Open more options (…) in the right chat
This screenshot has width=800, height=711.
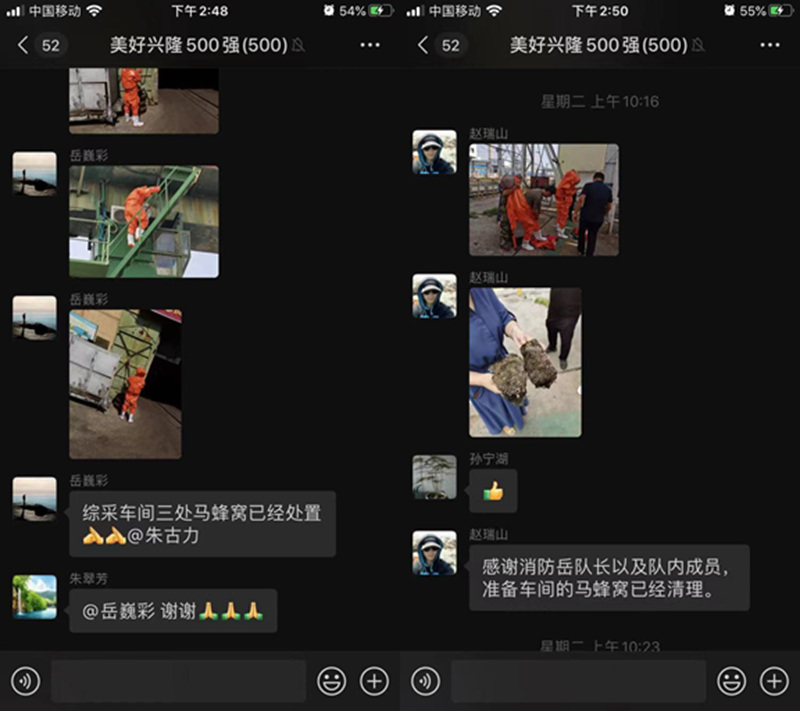[x=770, y=45]
